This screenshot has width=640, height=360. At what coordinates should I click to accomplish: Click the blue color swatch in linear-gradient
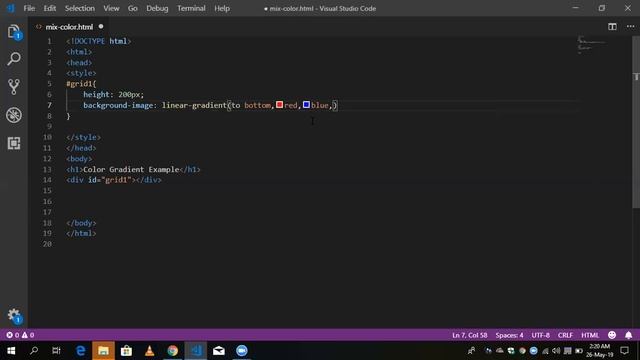[x=306, y=105]
